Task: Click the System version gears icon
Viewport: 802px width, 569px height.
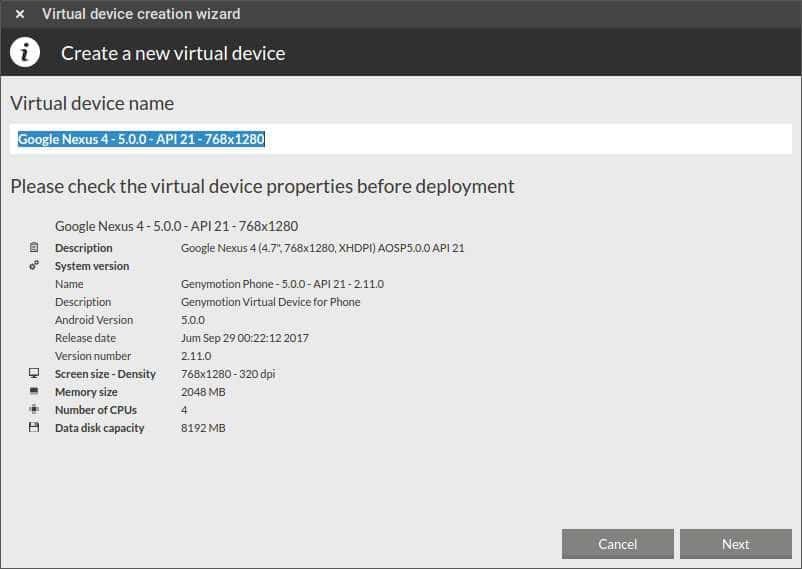Action: click(x=34, y=266)
